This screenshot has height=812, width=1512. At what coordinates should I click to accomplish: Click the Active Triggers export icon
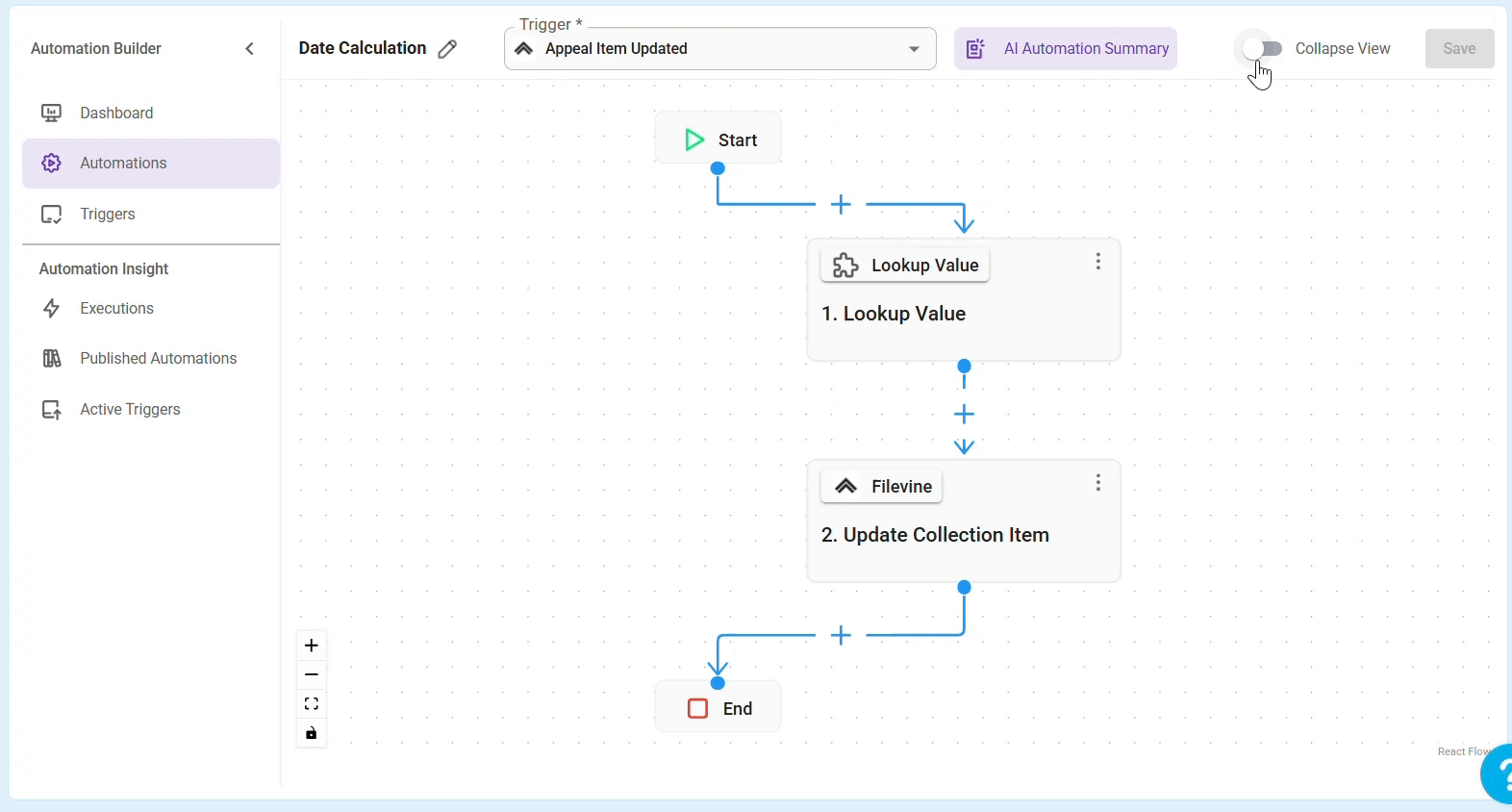tap(52, 410)
